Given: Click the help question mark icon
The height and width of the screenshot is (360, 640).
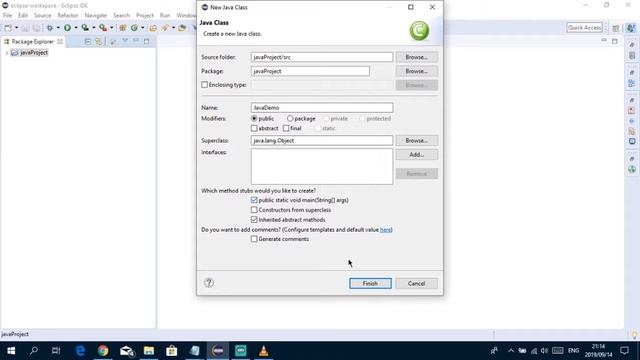Looking at the screenshot, I should tap(209, 282).
